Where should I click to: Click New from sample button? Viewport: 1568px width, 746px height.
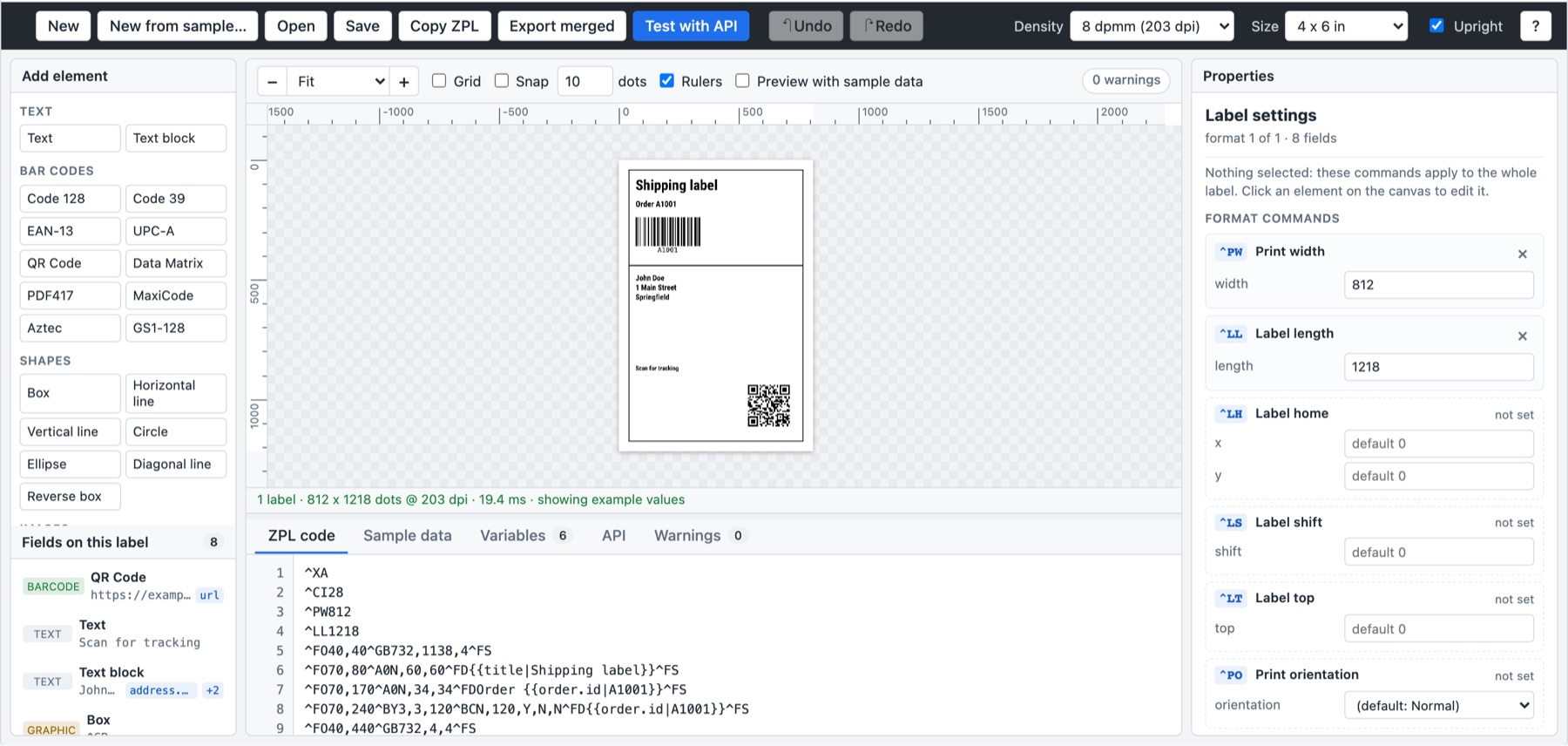click(x=178, y=26)
